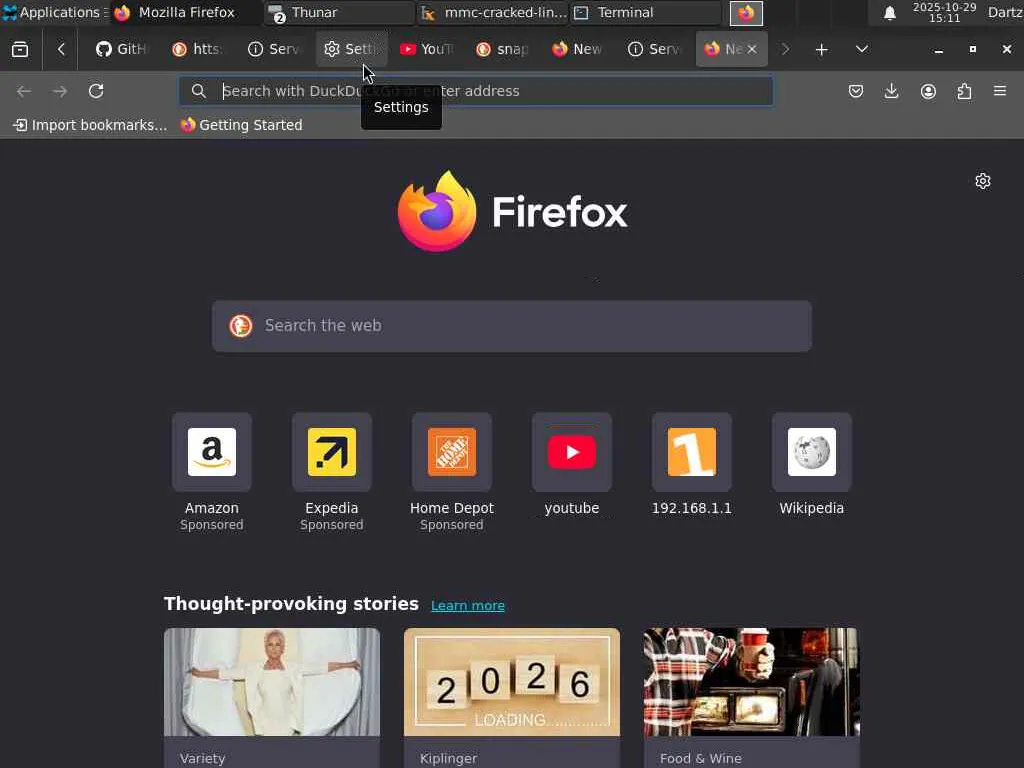Switch to the 'snap' tab
Image resolution: width=1024 pixels, height=768 pixels.
(502, 50)
